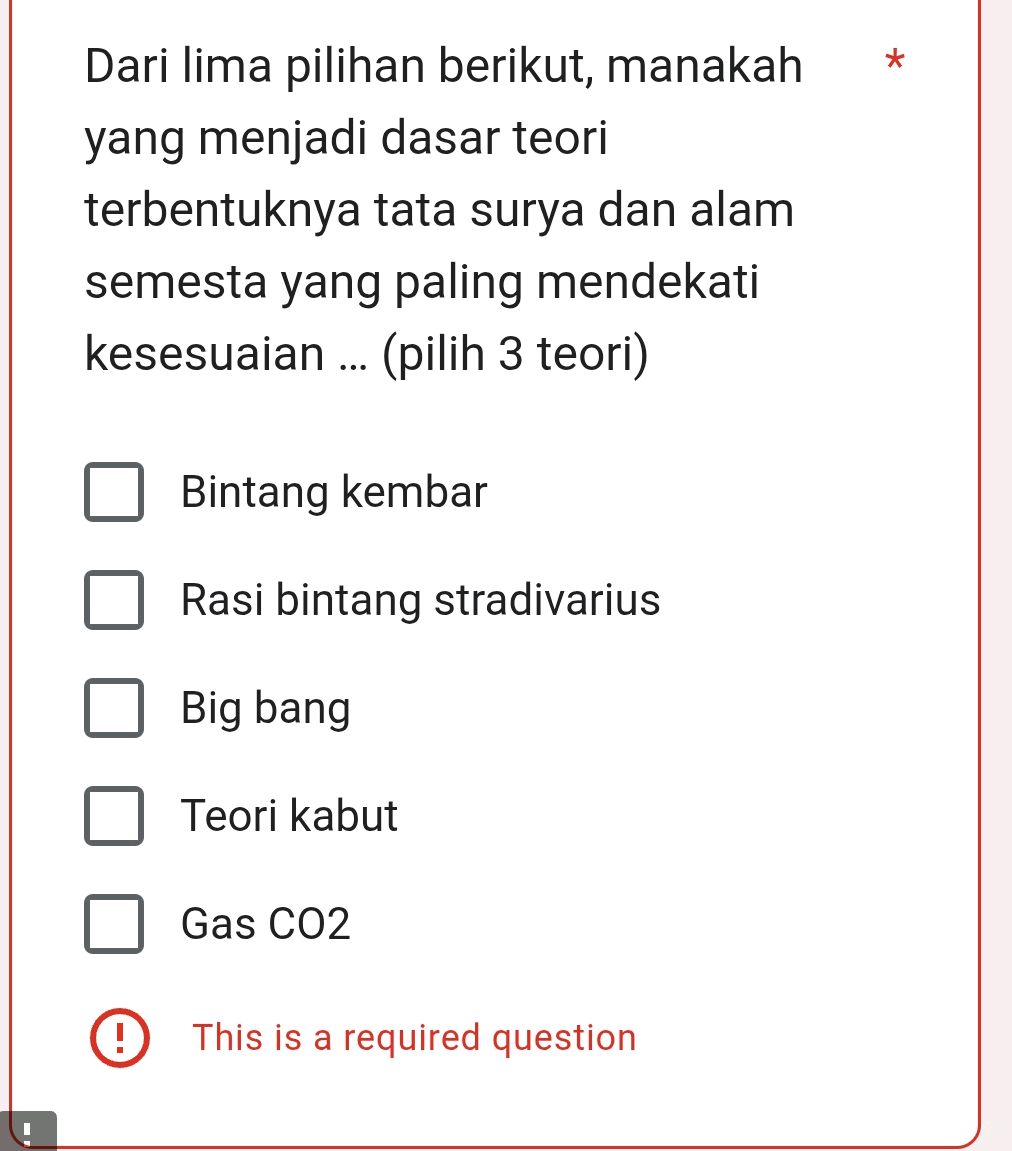Click the required warning icon circle outline
The height and width of the screenshot is (1151, 1012).
119,1037
